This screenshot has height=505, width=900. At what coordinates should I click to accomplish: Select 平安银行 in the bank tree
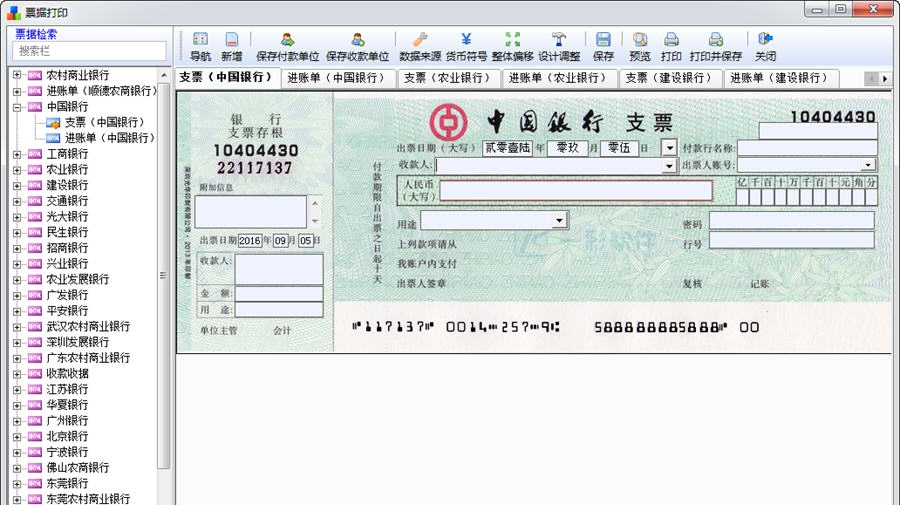67,310
